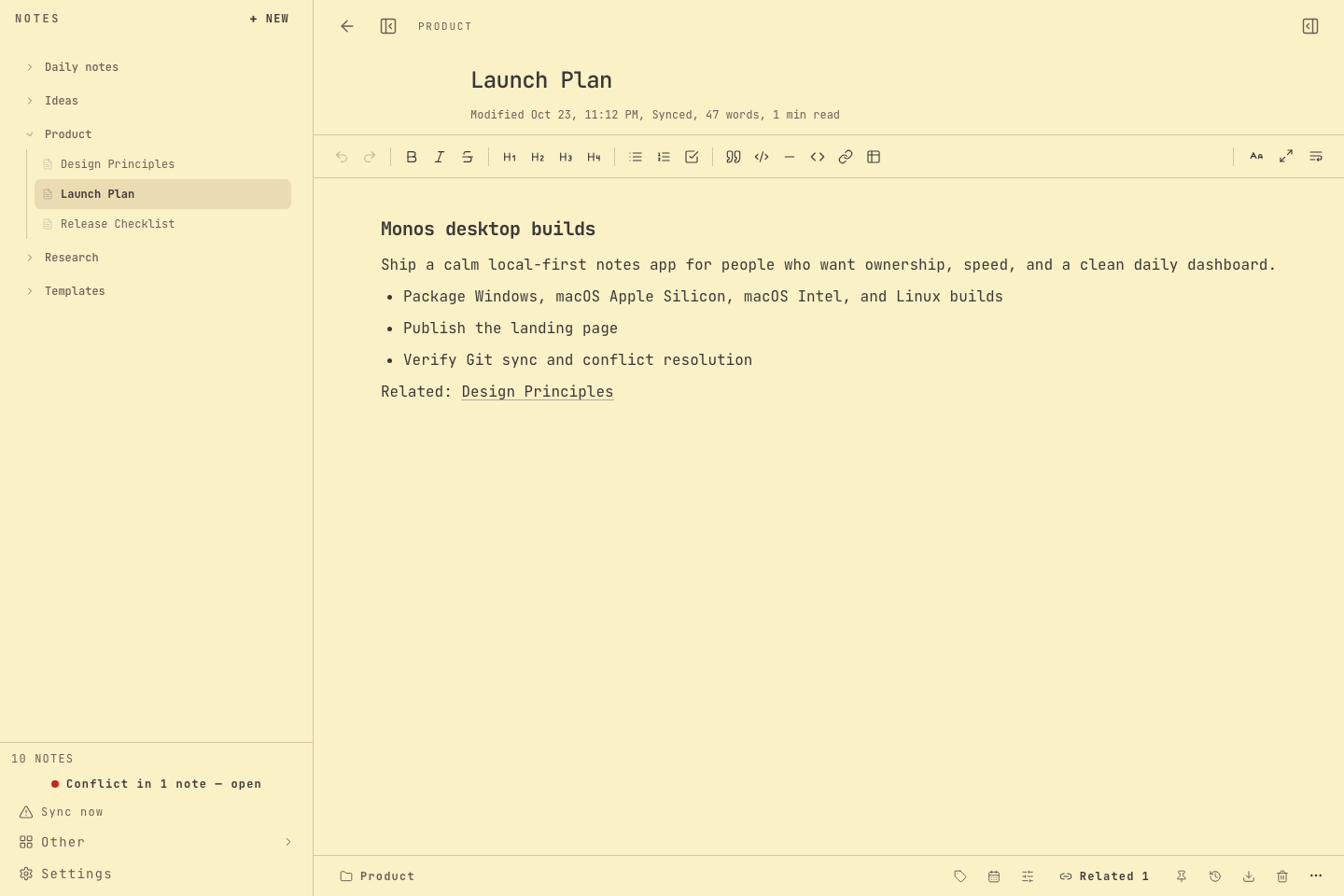
Task: Open the Design Principles note in sidebar
Action: point(162,164)
